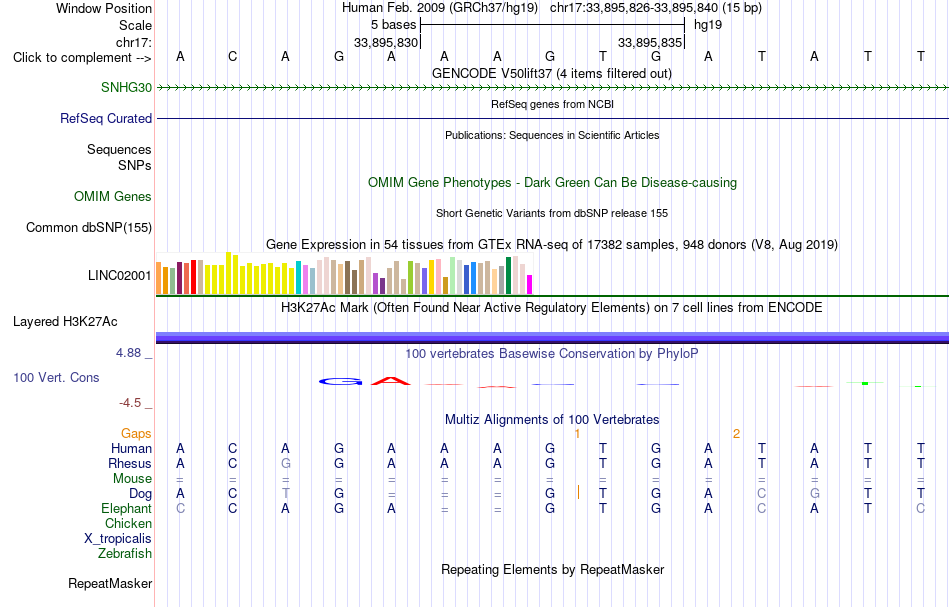This screenshot has height=607, width=950.
Task: Select the Elephant species label
Action: pyautogui.click(x=126, y=508)
